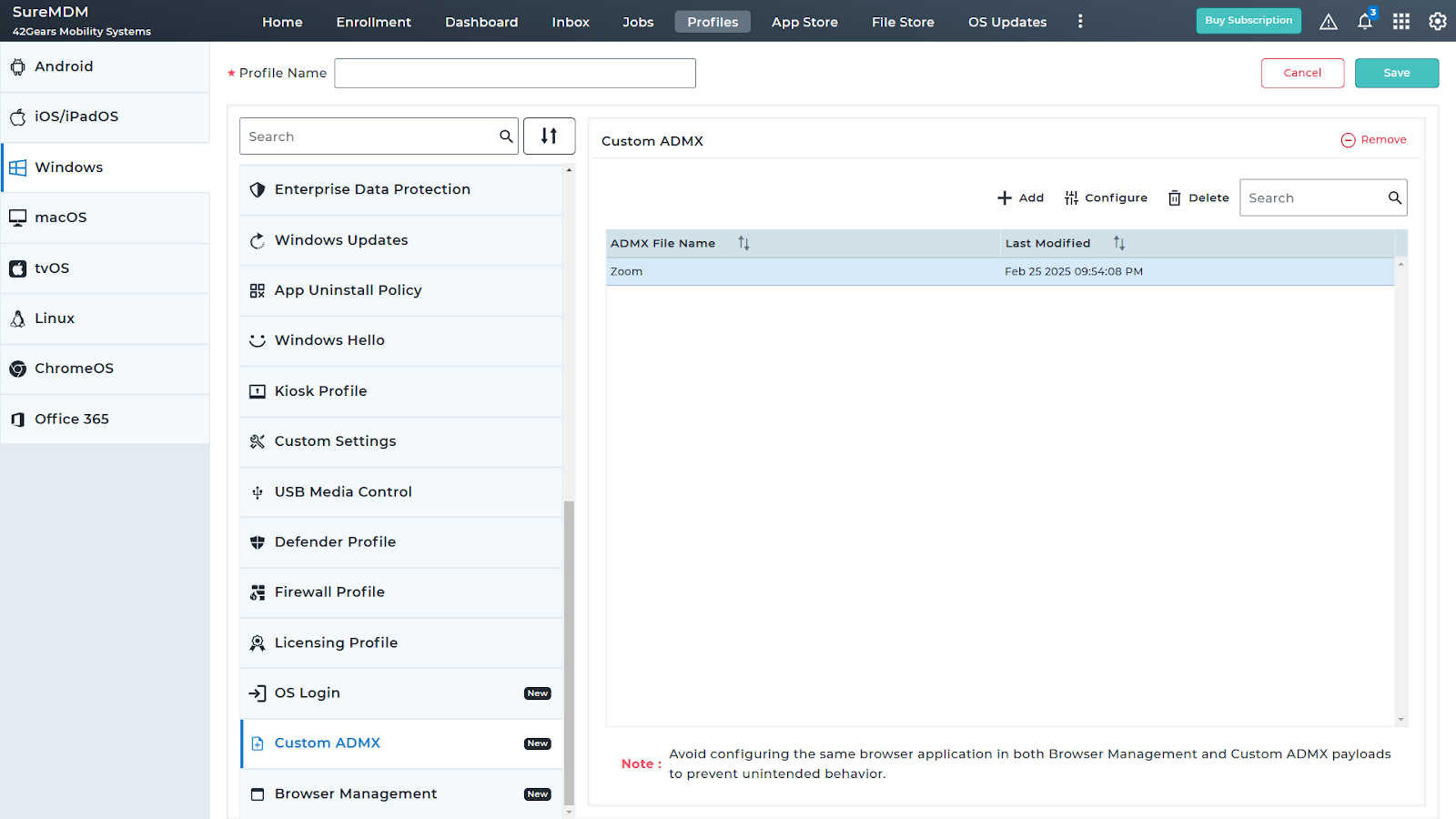
Task: Click the OS Login arrow icon
Action: point(258,693)
